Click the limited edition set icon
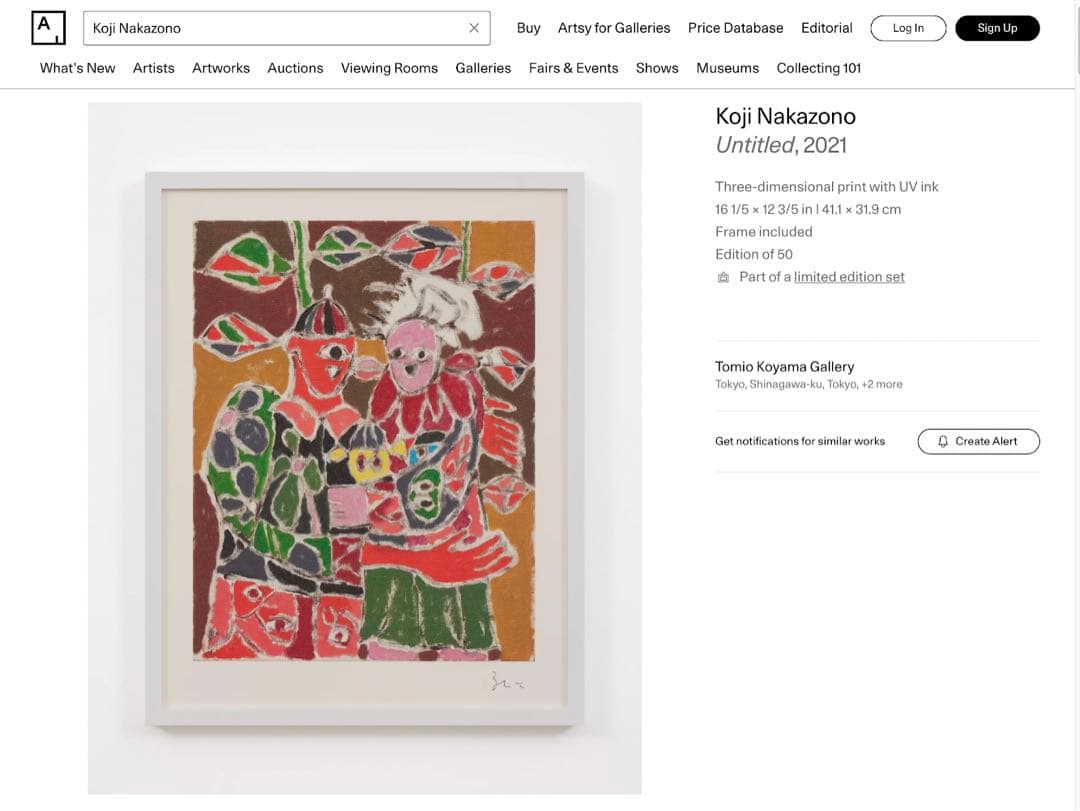 click(723, 277)
